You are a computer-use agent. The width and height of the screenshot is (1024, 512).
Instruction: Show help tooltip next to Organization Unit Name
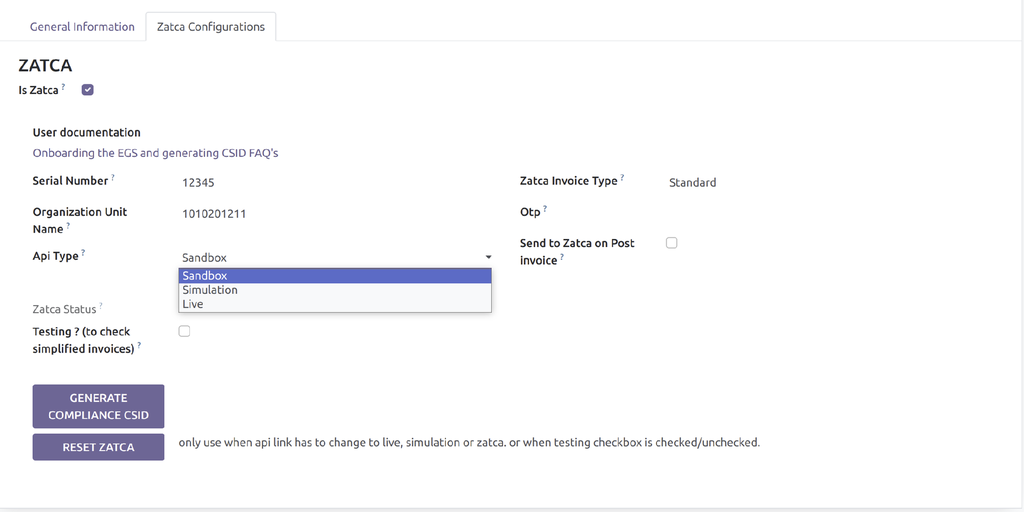[x=68, y=225]
